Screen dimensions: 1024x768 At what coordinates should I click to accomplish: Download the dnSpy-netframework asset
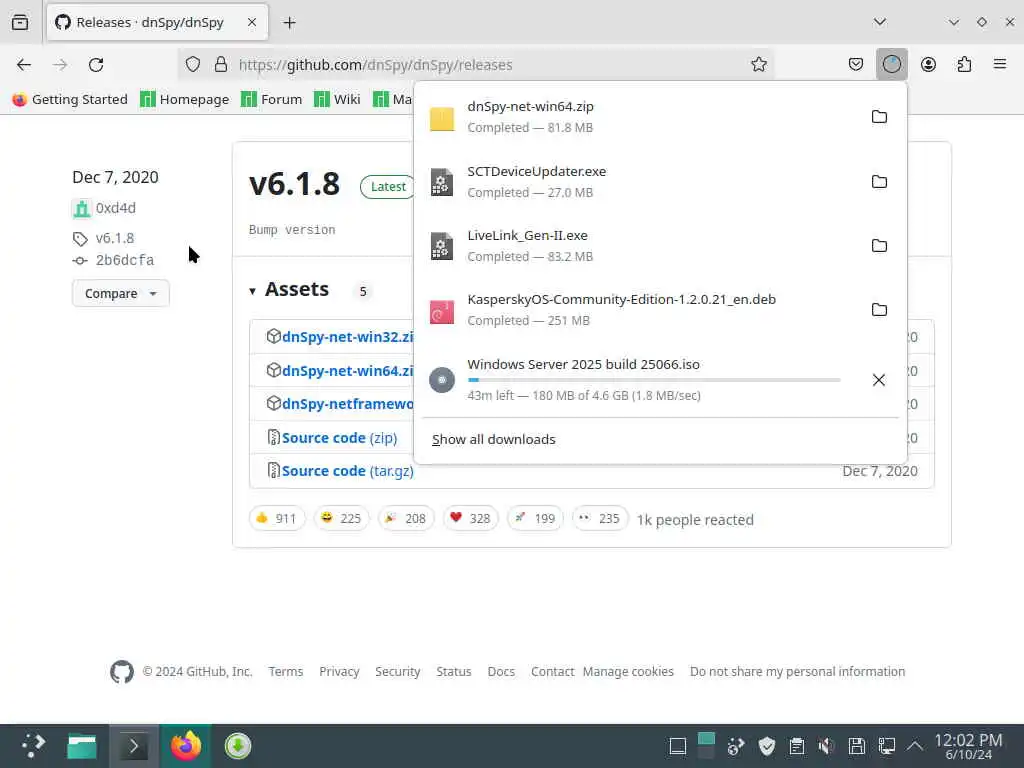pos(347,404)
